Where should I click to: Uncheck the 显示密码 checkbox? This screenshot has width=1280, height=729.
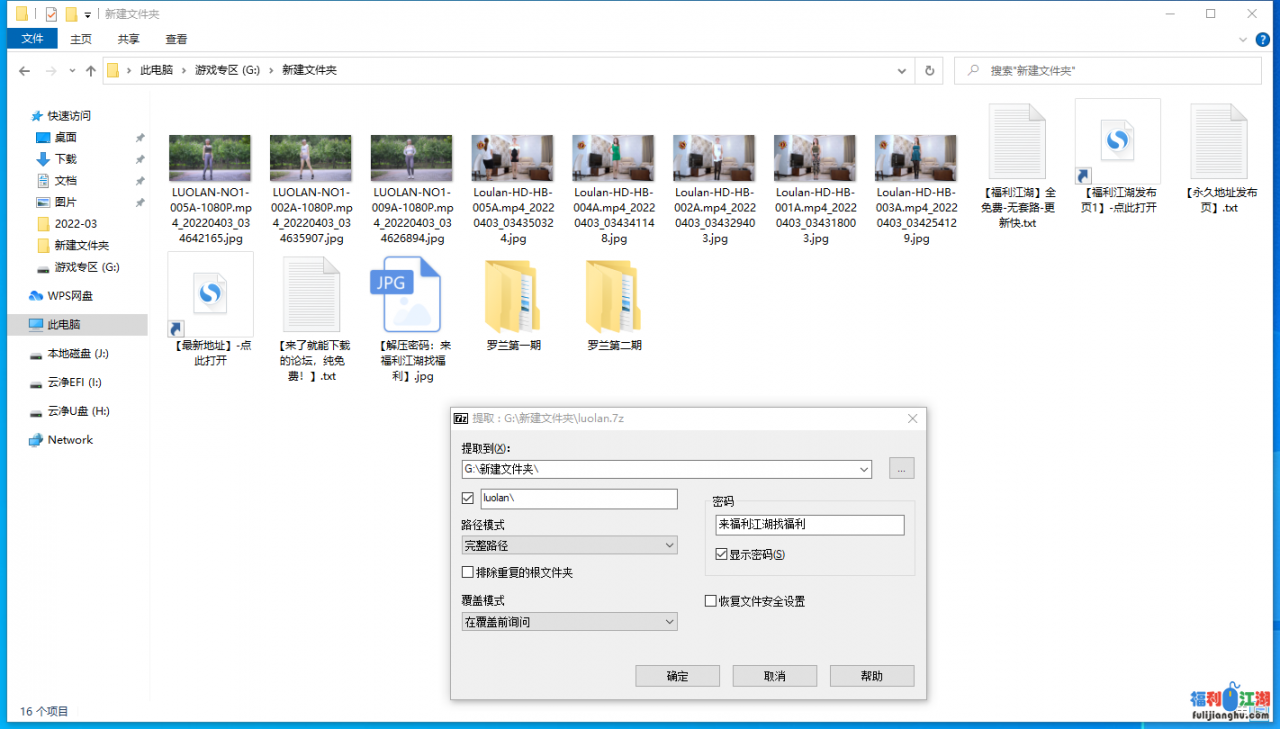tap(722, 554)
